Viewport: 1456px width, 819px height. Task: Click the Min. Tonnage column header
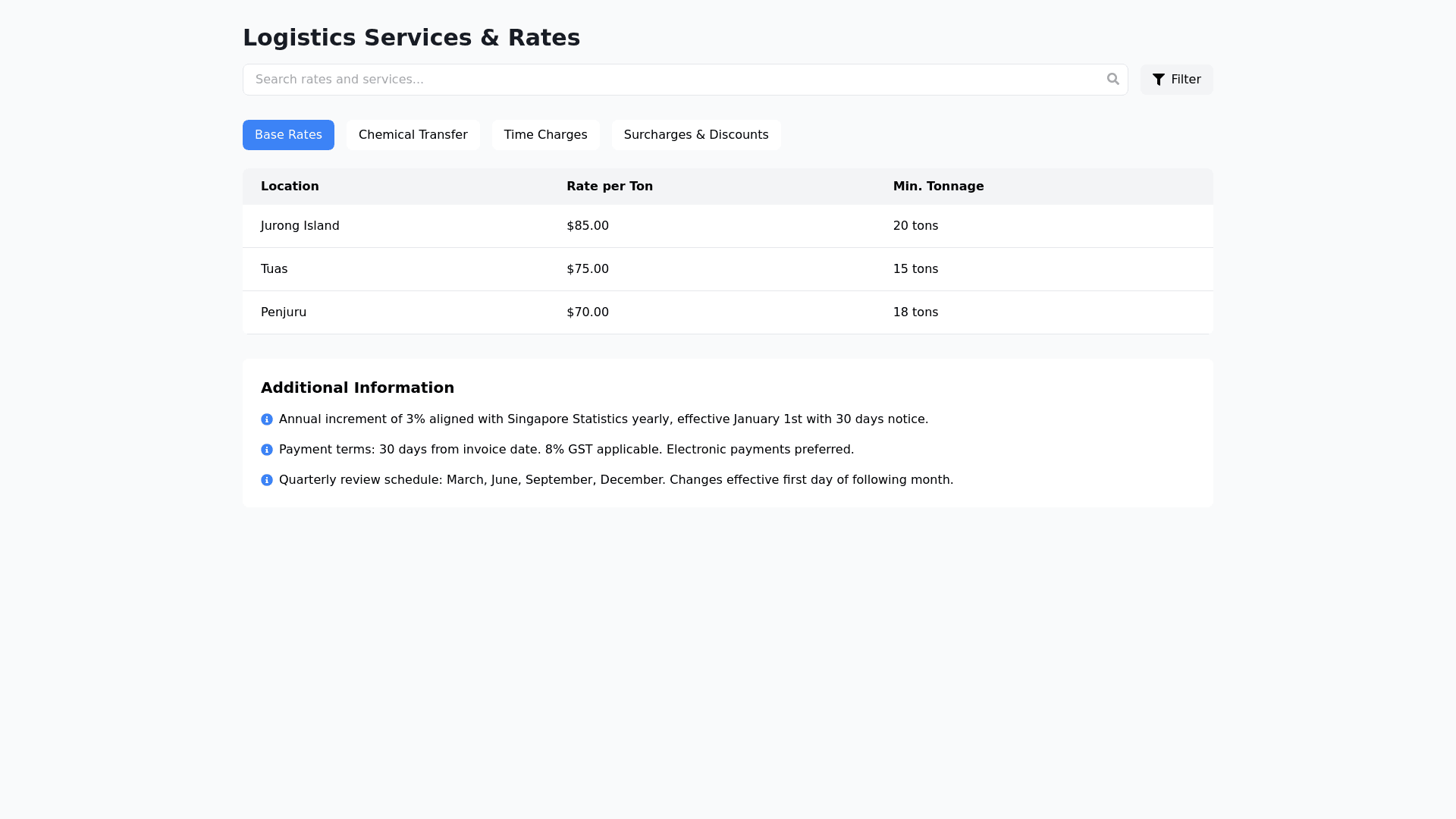[938, 187]
